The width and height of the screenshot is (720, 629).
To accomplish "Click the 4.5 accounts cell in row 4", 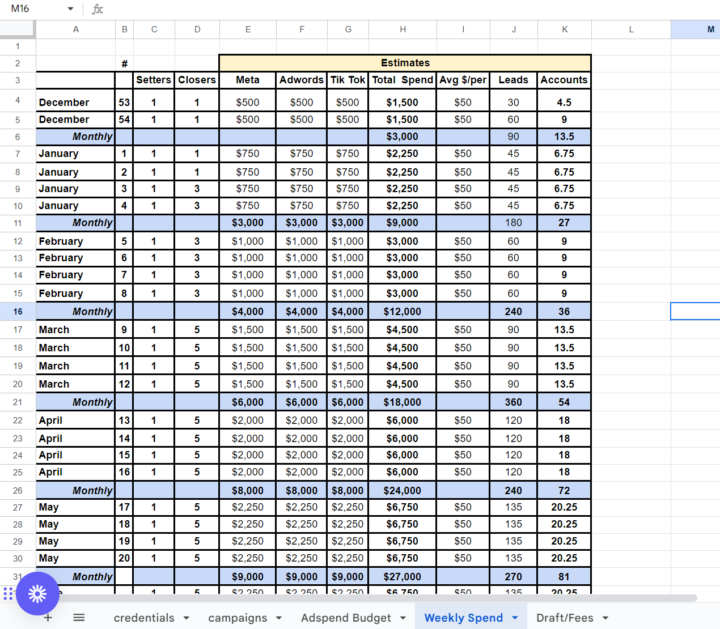I will click(564, 102).
